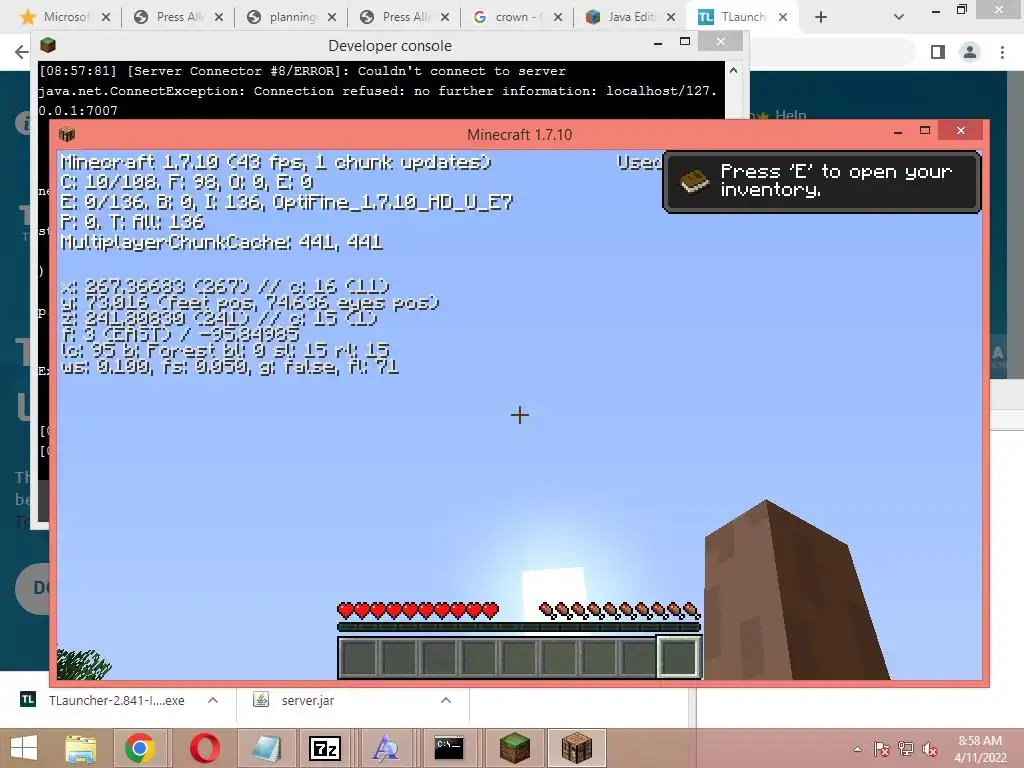Viewport: 1024px width, 768px height.
Task: Select the highlighted last hotbar slot
Action: [x=679, y=657]
